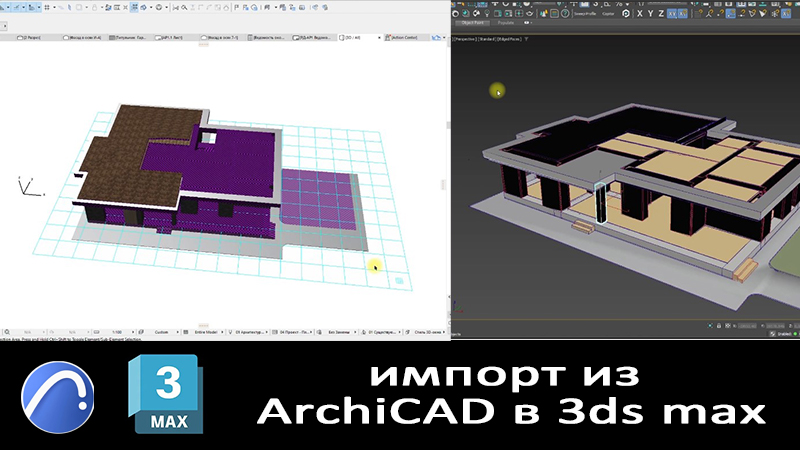Click the ribbon toggle icon right of Populate

pyautogui.click(x=528, y=22)
